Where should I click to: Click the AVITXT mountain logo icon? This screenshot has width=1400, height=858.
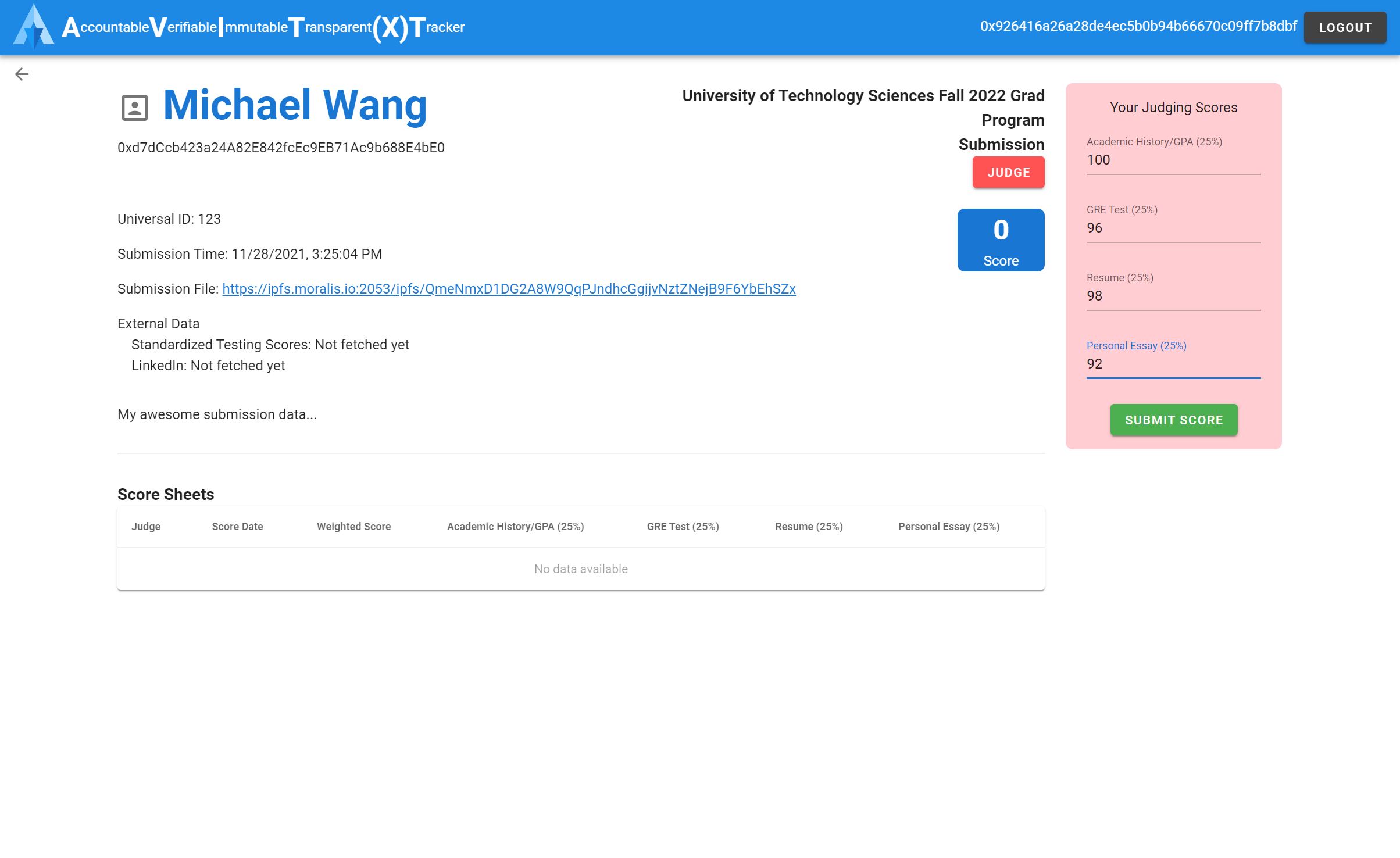pyautogui.click(x=34, y=27)
